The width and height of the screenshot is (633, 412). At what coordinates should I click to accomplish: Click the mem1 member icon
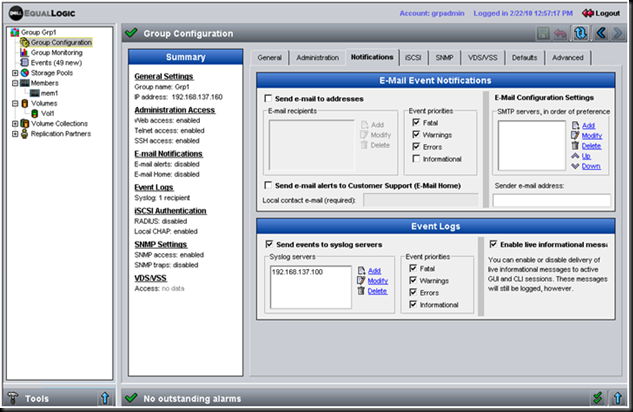pos(35,93)
